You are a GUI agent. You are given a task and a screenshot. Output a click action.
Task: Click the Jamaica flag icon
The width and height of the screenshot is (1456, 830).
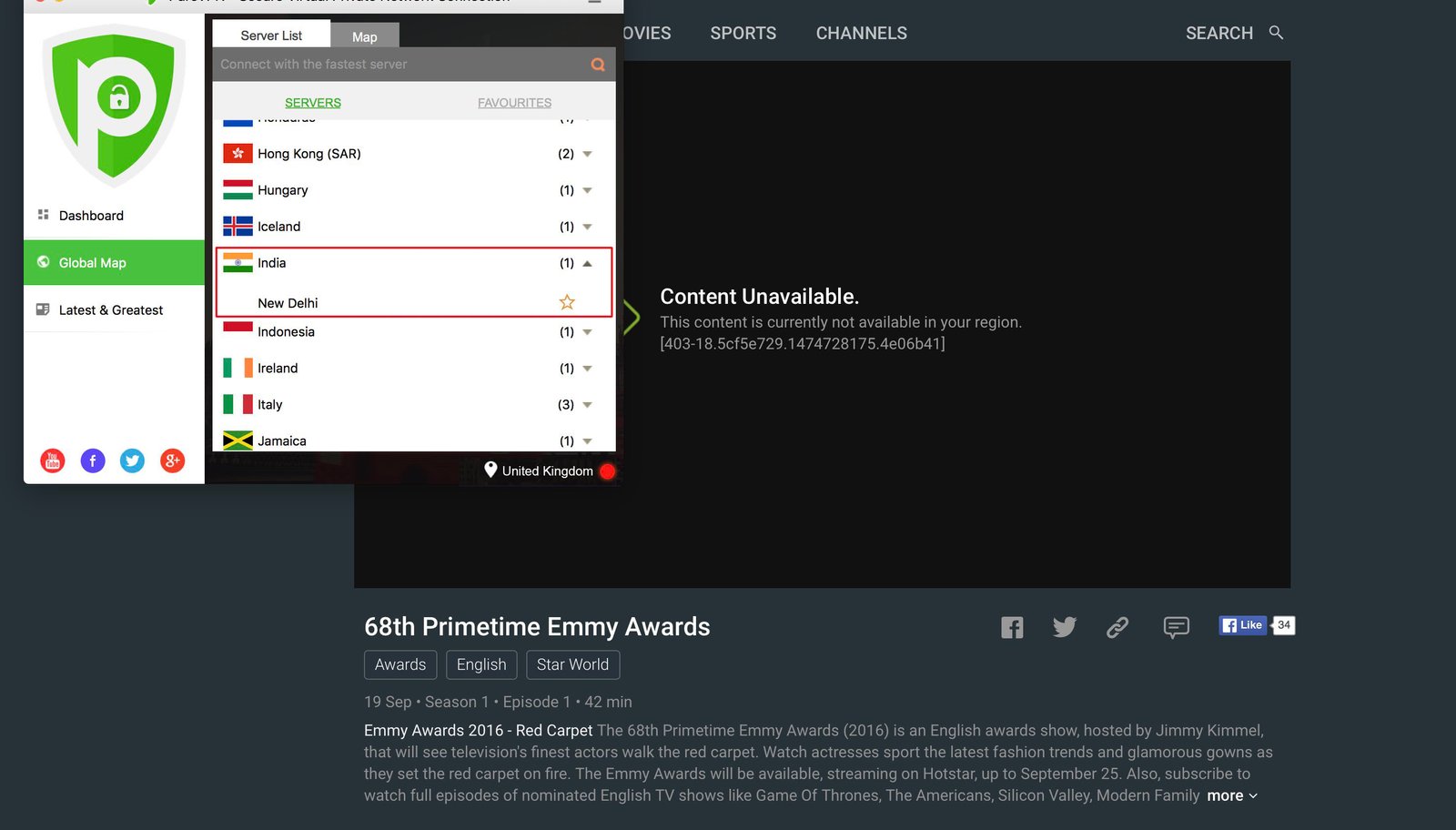pos(238,440)
